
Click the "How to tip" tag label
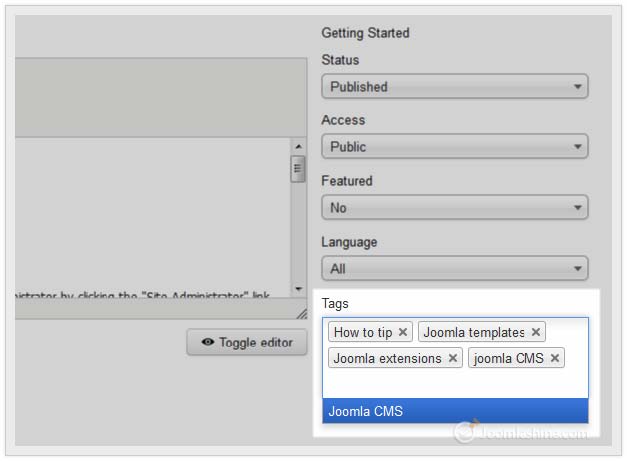tap(362, 332)
